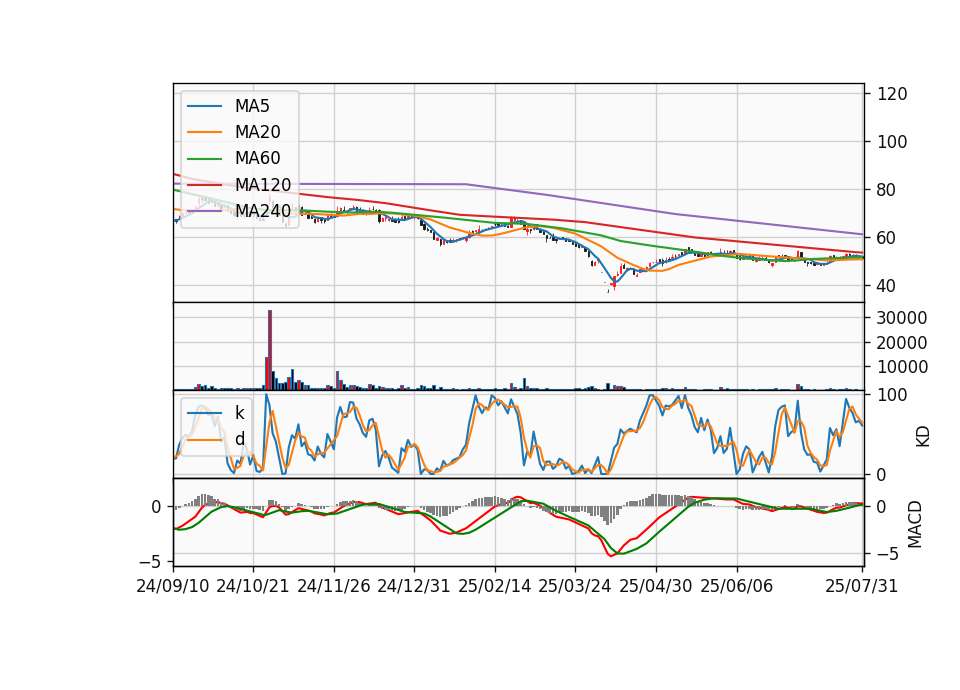Click the 25/06/06 date axis label
960x690 pixels.
737,586
